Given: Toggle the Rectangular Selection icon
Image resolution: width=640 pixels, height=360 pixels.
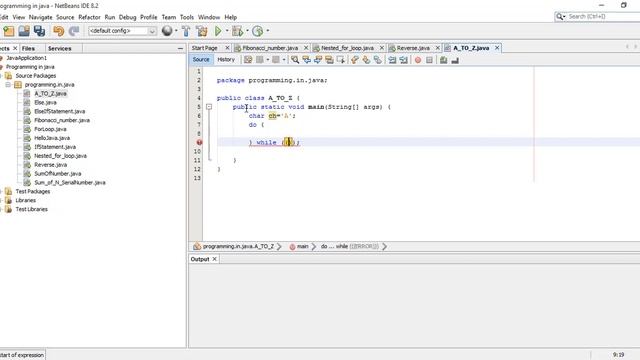Looking at the screenshot, I should click(340, 60).
